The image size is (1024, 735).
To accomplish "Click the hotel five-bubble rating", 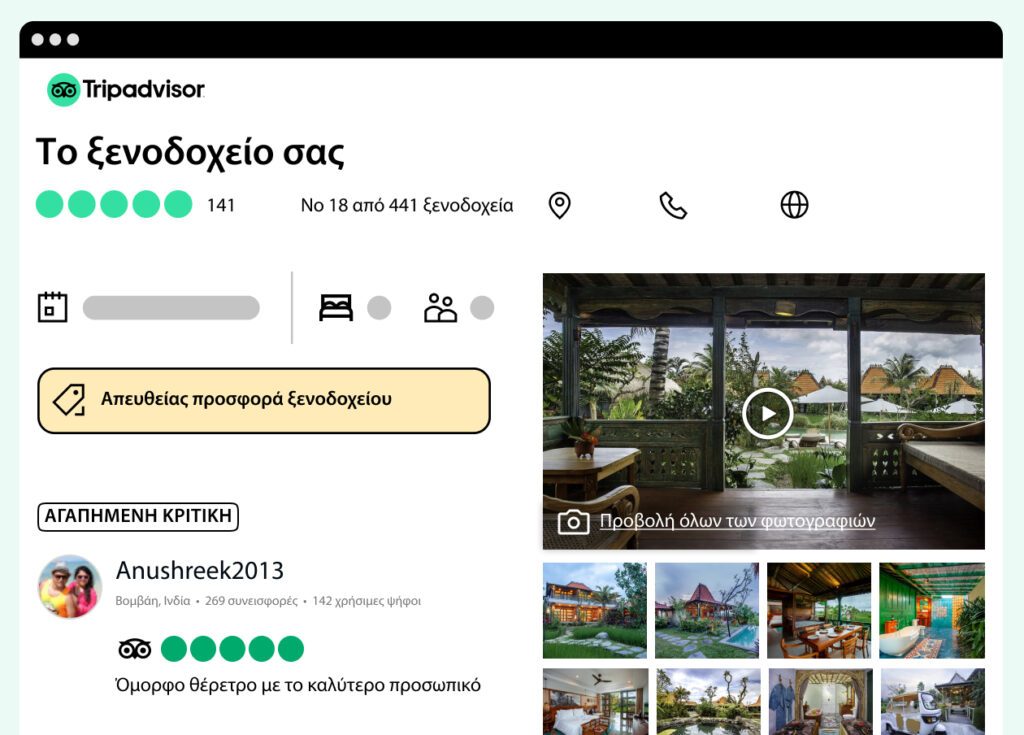I will coord(114,204).
